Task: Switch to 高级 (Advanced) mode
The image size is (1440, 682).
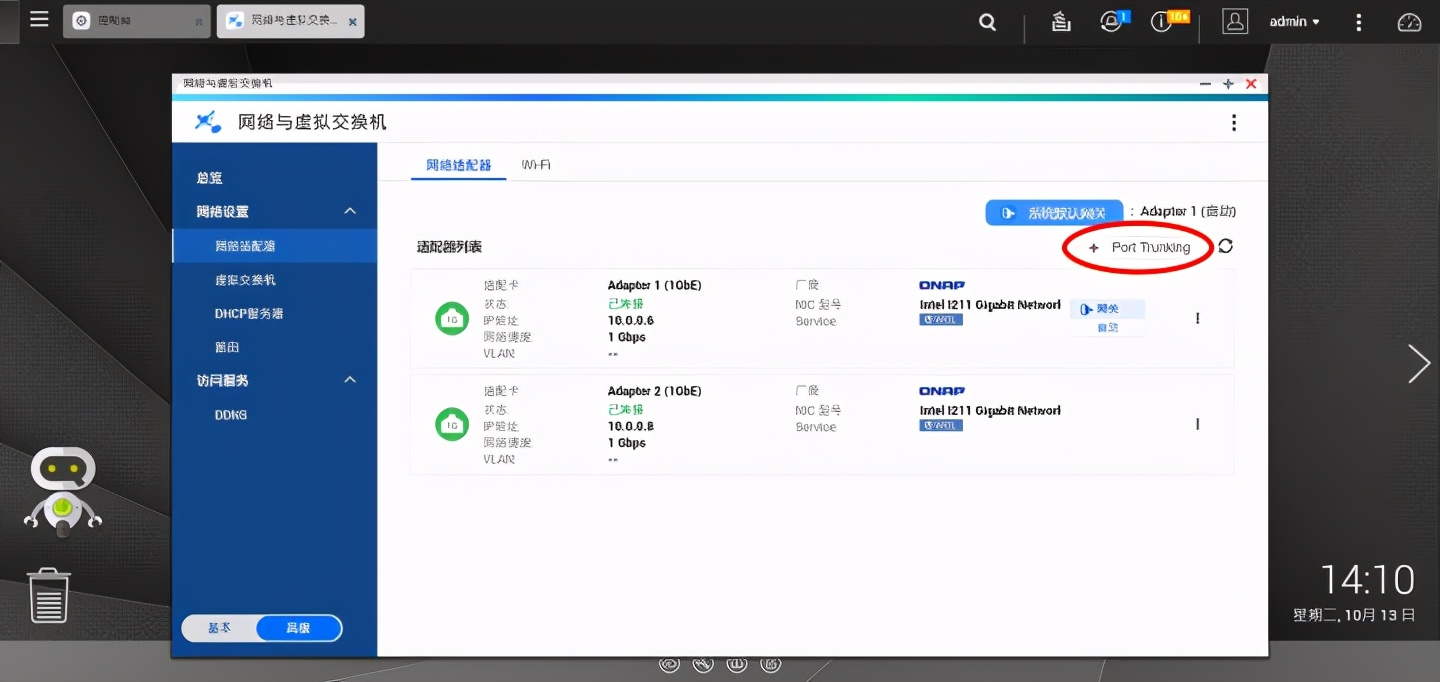Action: coord(298,628)
